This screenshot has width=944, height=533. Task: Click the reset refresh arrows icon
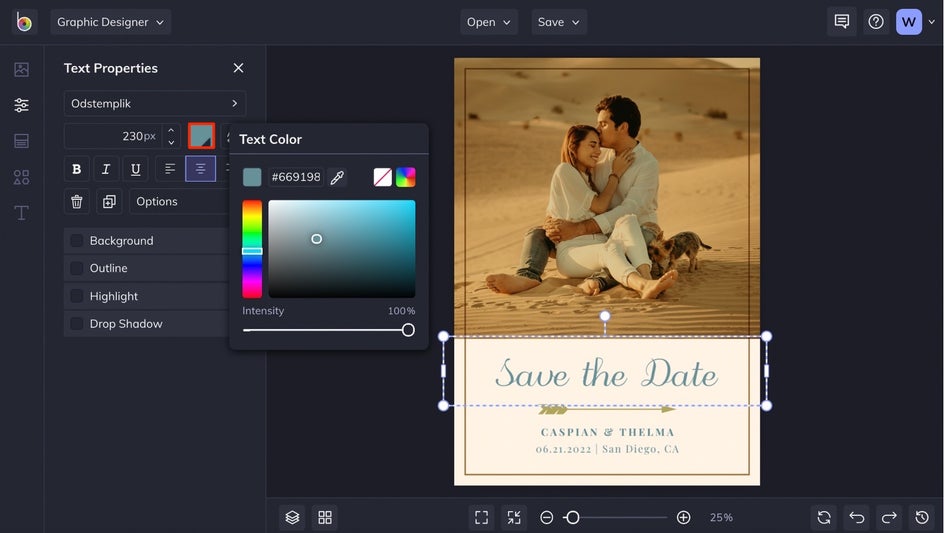point(824,517)
